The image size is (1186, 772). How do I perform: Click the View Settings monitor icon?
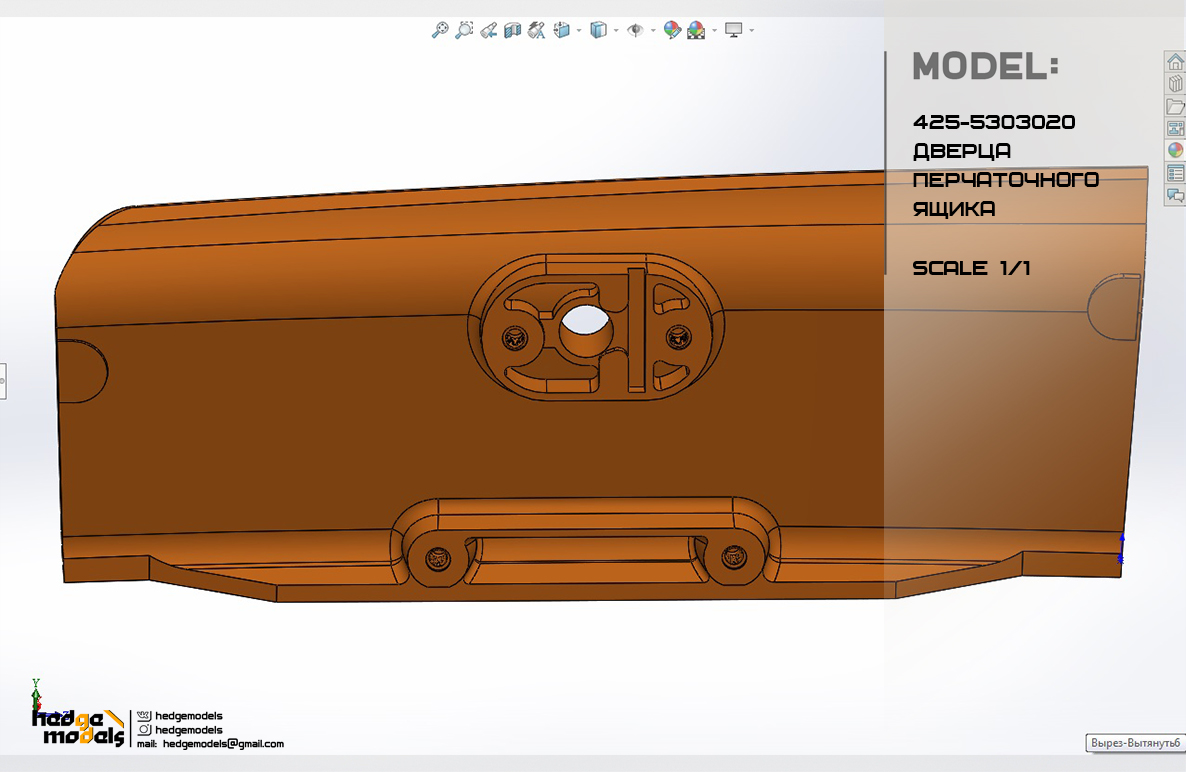734,30
